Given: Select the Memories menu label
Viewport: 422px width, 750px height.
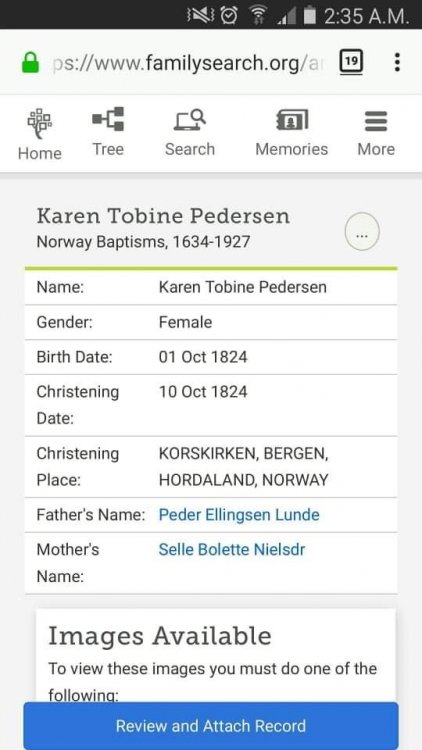Looking at the screenshot, I should tap(292, 149).
